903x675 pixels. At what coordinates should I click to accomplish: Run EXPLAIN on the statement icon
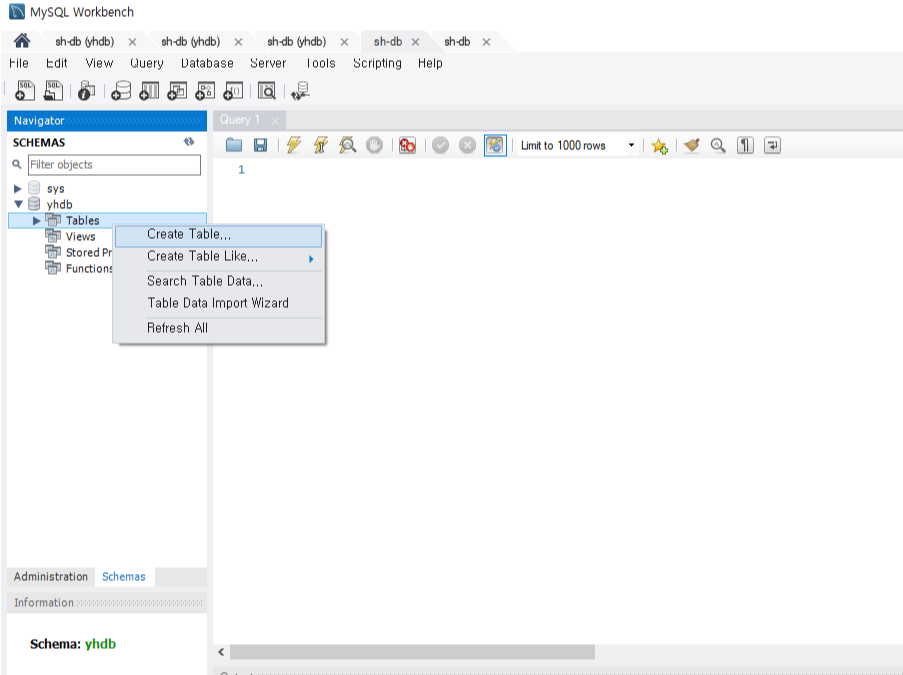[x=347, y=145]
